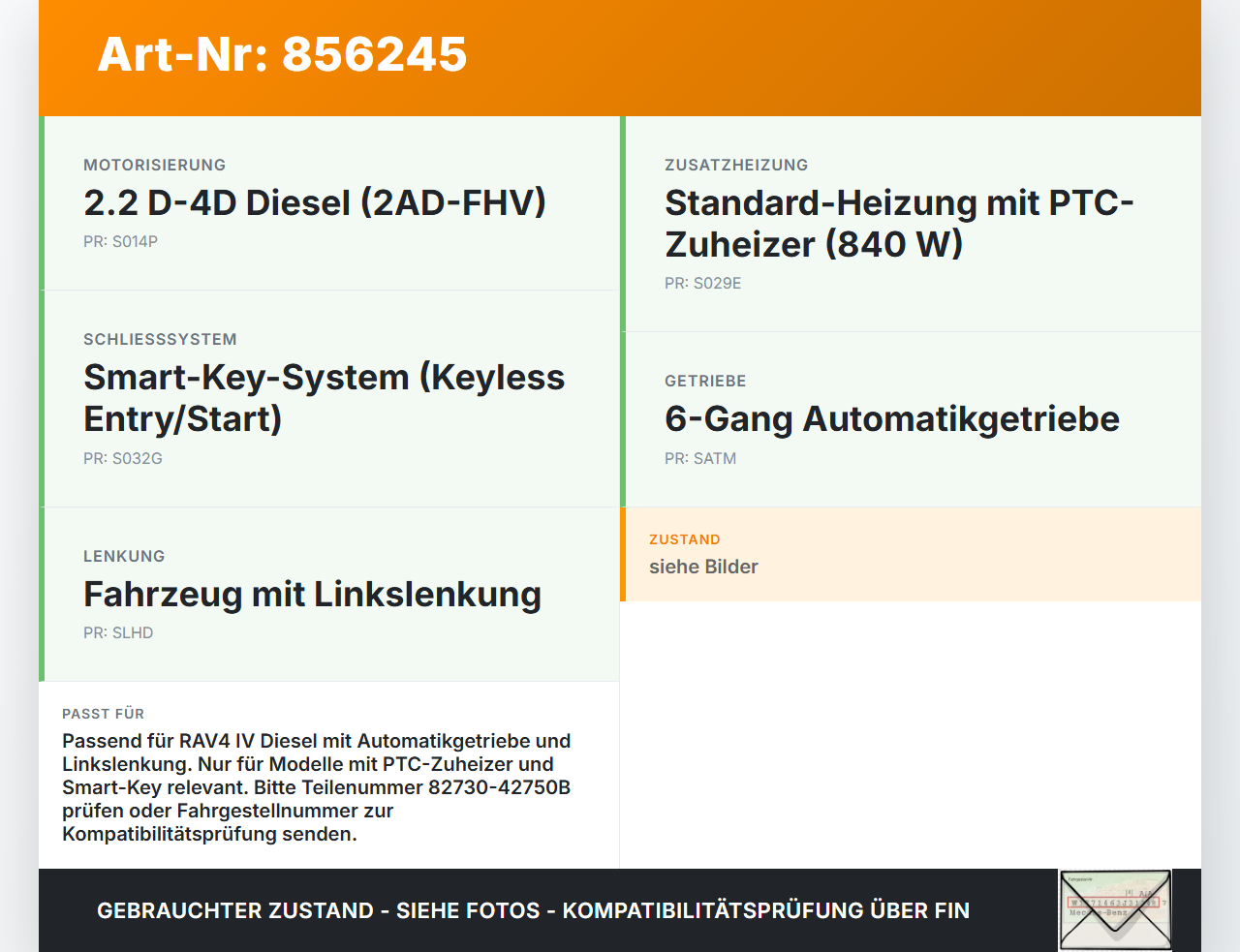Select the Art-Nr: 856245 heading
Image resolution: width=1240 pixels, height=952 pixels.
[282, 54]
